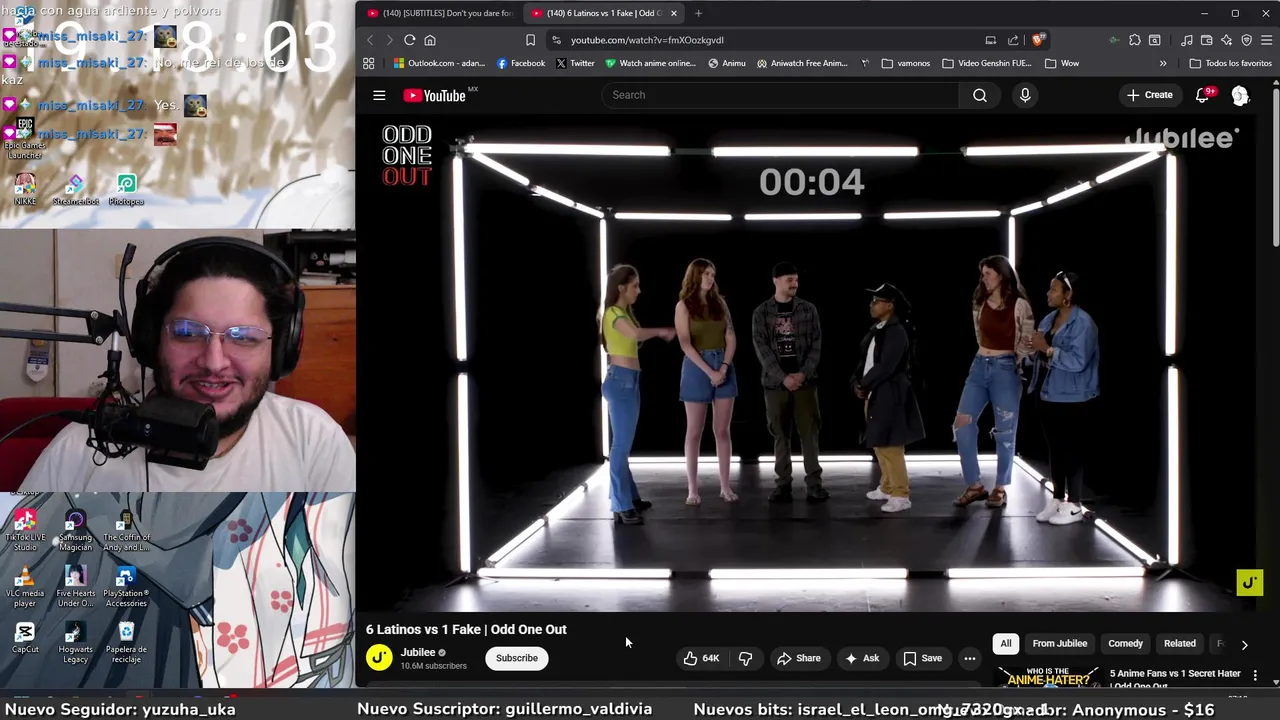Open browser extensions puzzle icon

tap(1135, 40)
